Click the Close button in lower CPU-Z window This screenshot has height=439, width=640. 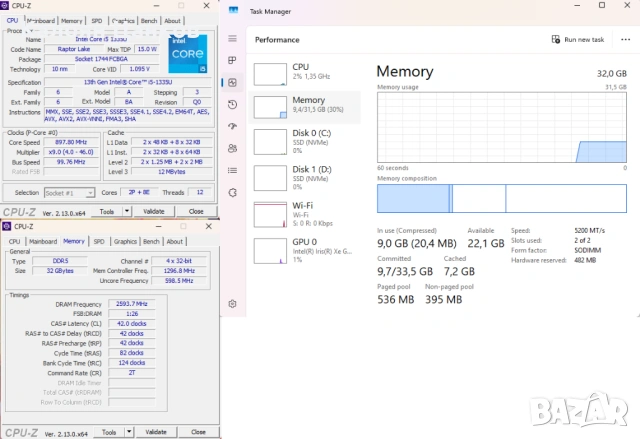[197, 432]
